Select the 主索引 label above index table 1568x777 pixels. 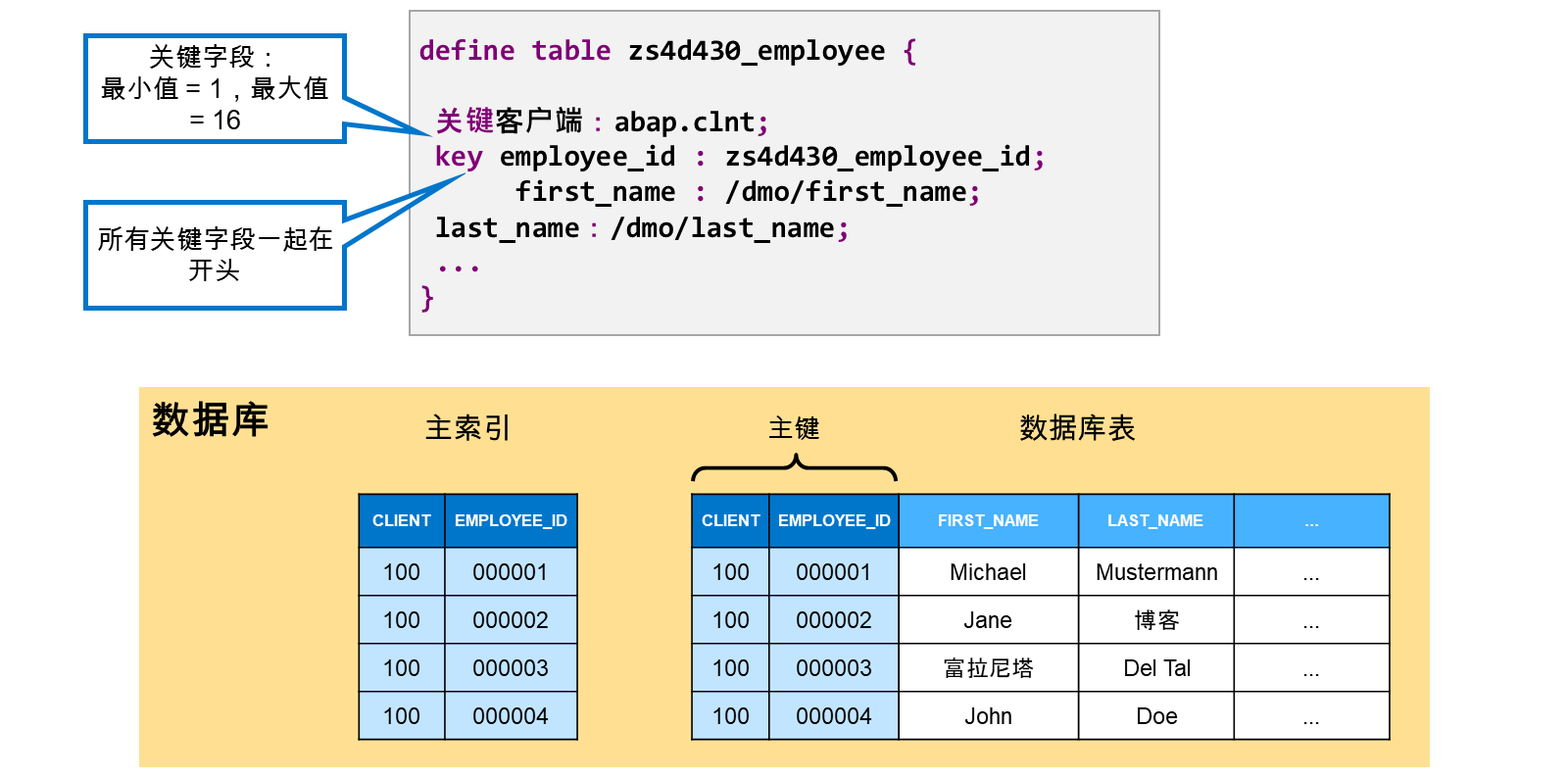(467, 428)
